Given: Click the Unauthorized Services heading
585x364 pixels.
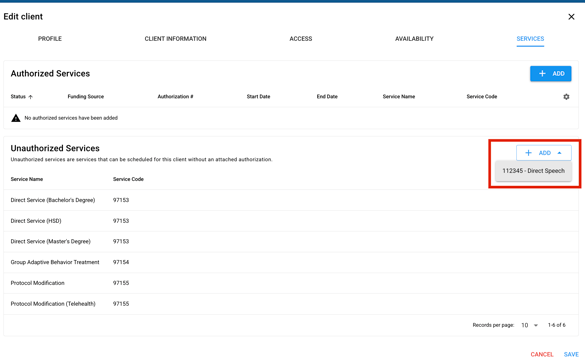Looking at the screenshot, I should 55,148.
